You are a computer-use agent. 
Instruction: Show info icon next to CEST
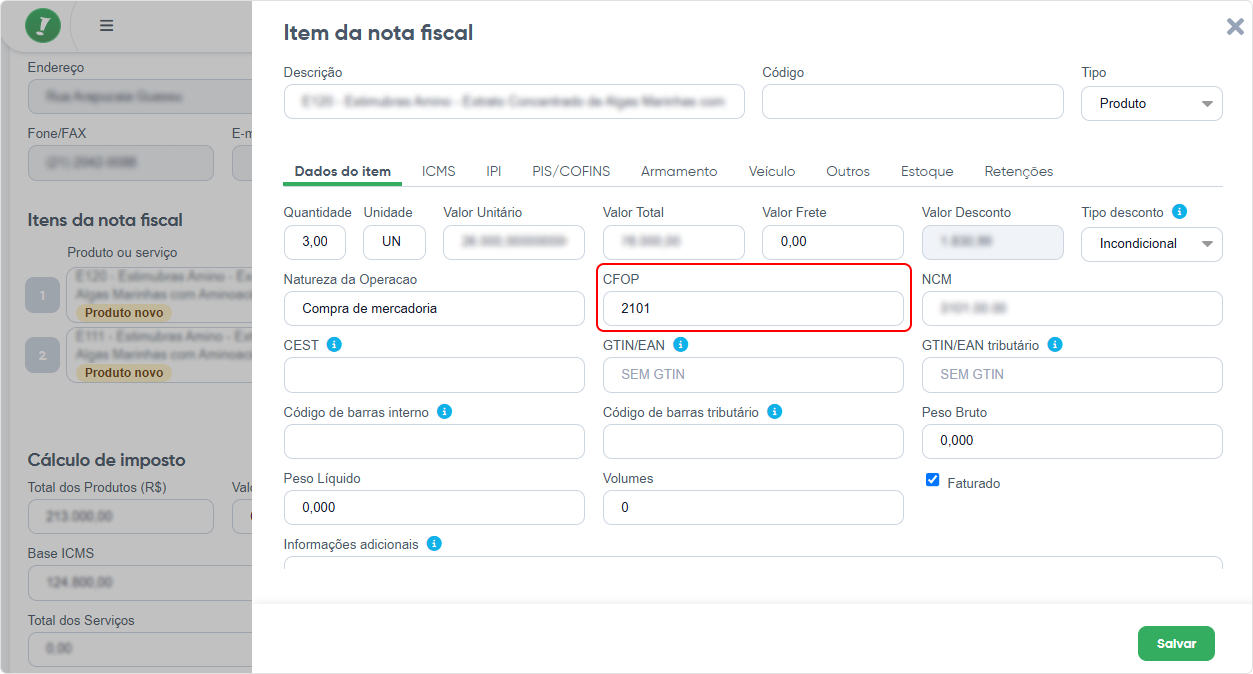tap(334, 345)
